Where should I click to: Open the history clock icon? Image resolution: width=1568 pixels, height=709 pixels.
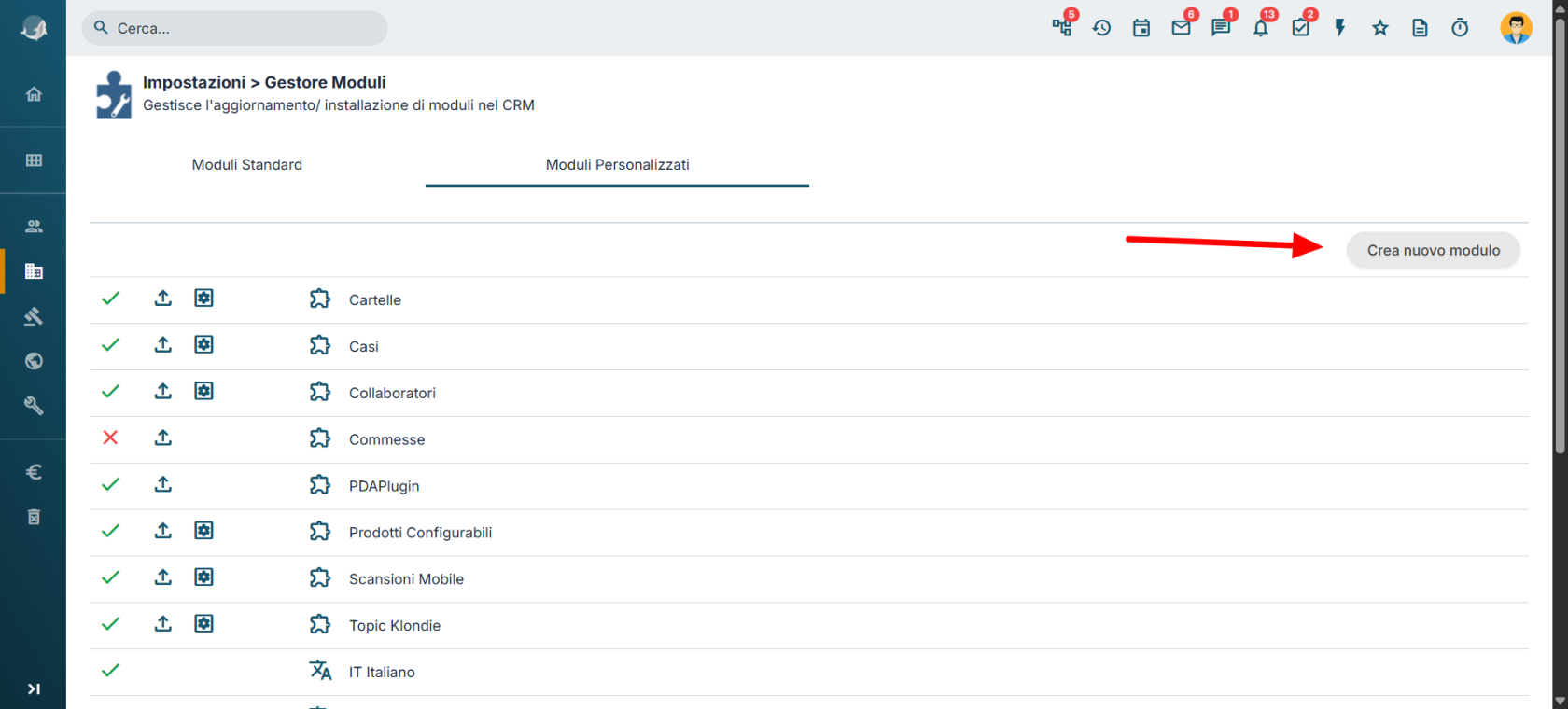(1101, 28)
